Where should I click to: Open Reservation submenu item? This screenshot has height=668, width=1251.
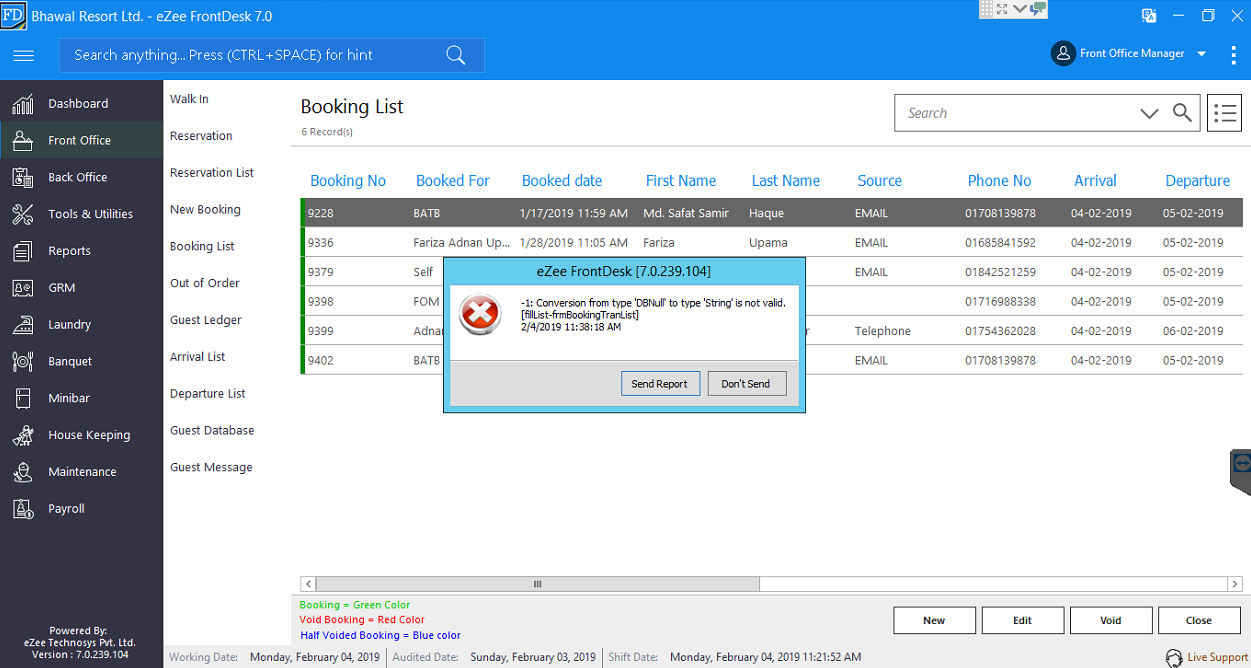click(201, 136)
